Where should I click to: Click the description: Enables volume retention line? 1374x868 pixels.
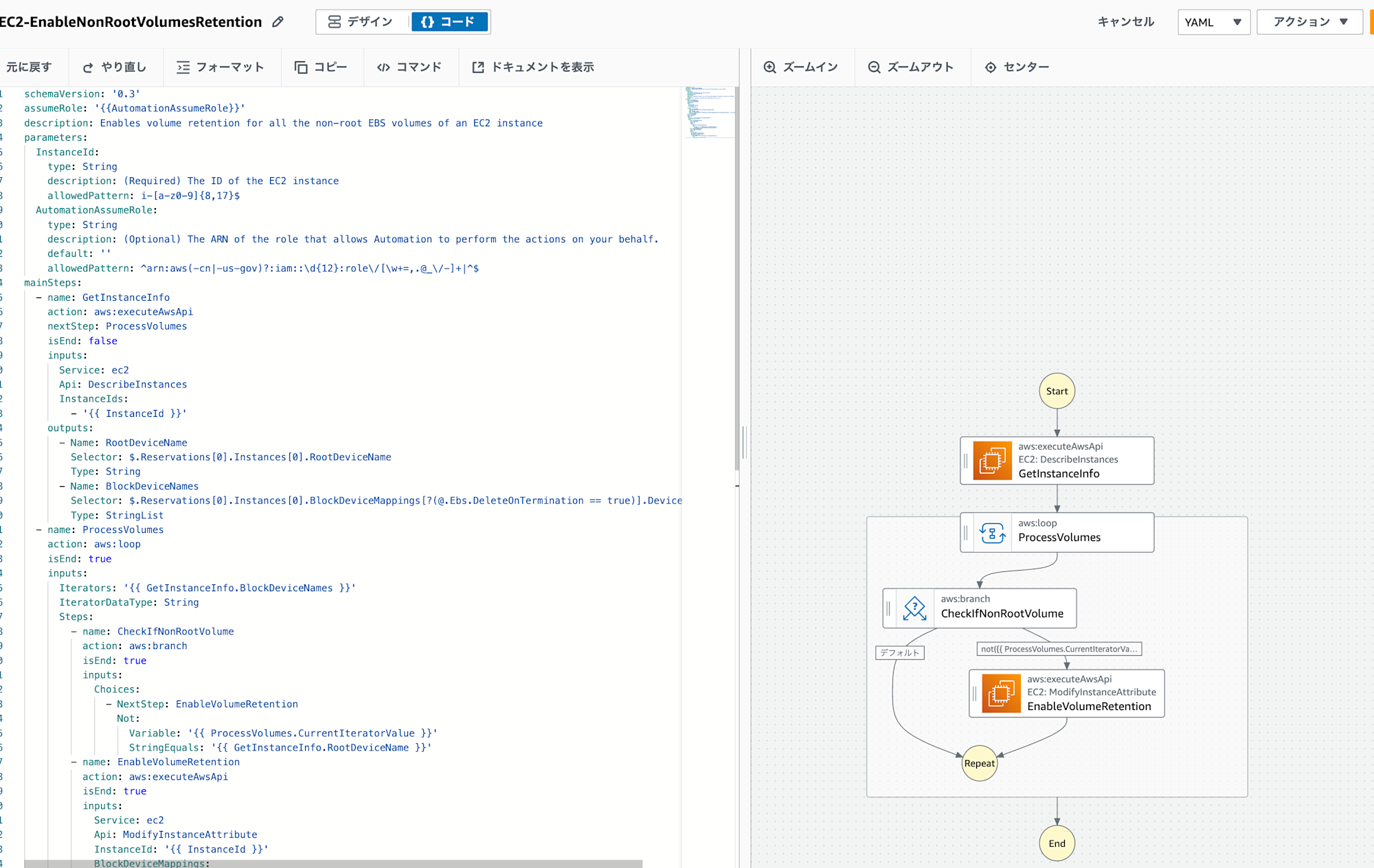(x=283, y=123)
